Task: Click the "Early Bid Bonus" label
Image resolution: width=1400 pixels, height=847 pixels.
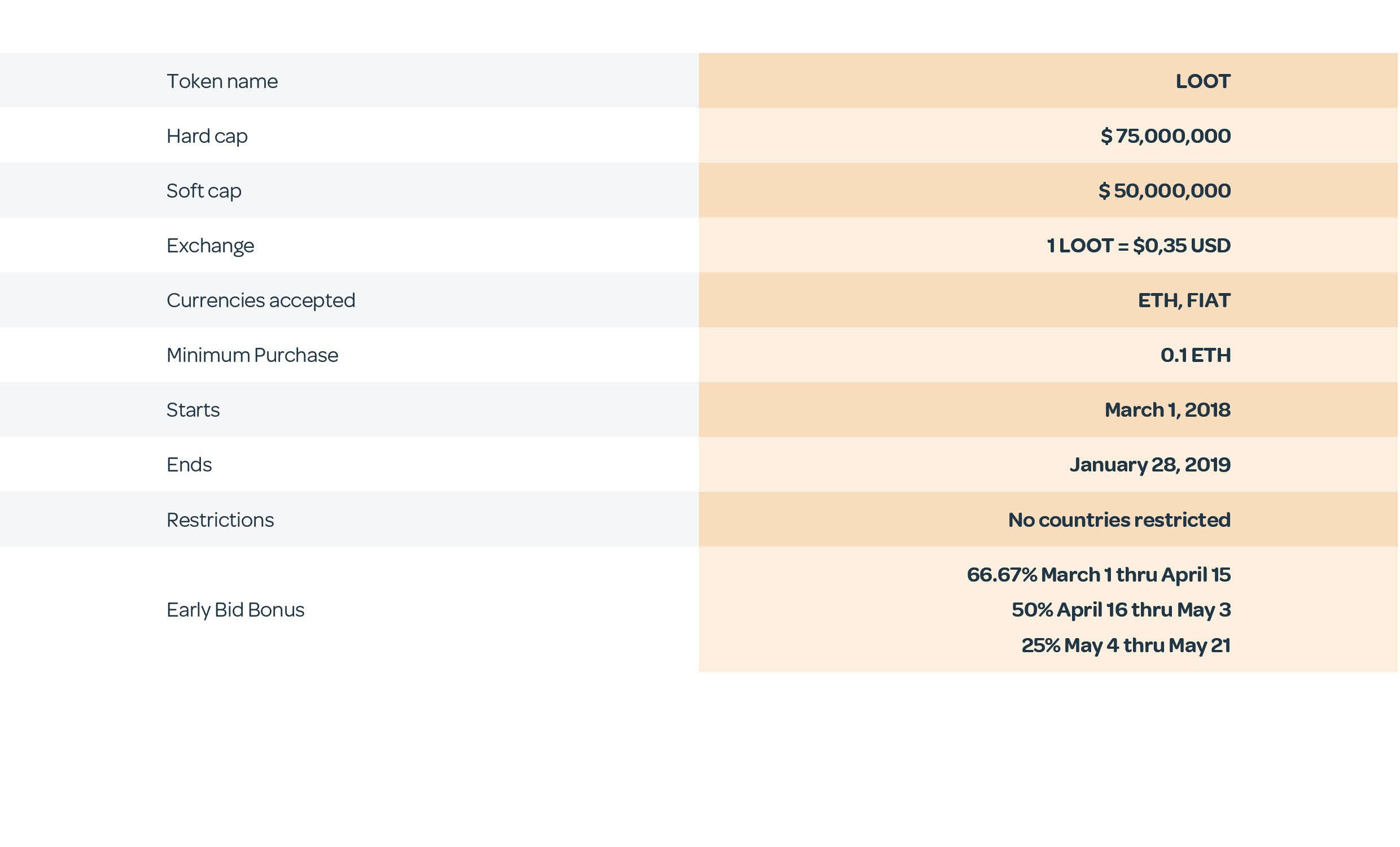Action: (x=235, y=610)
